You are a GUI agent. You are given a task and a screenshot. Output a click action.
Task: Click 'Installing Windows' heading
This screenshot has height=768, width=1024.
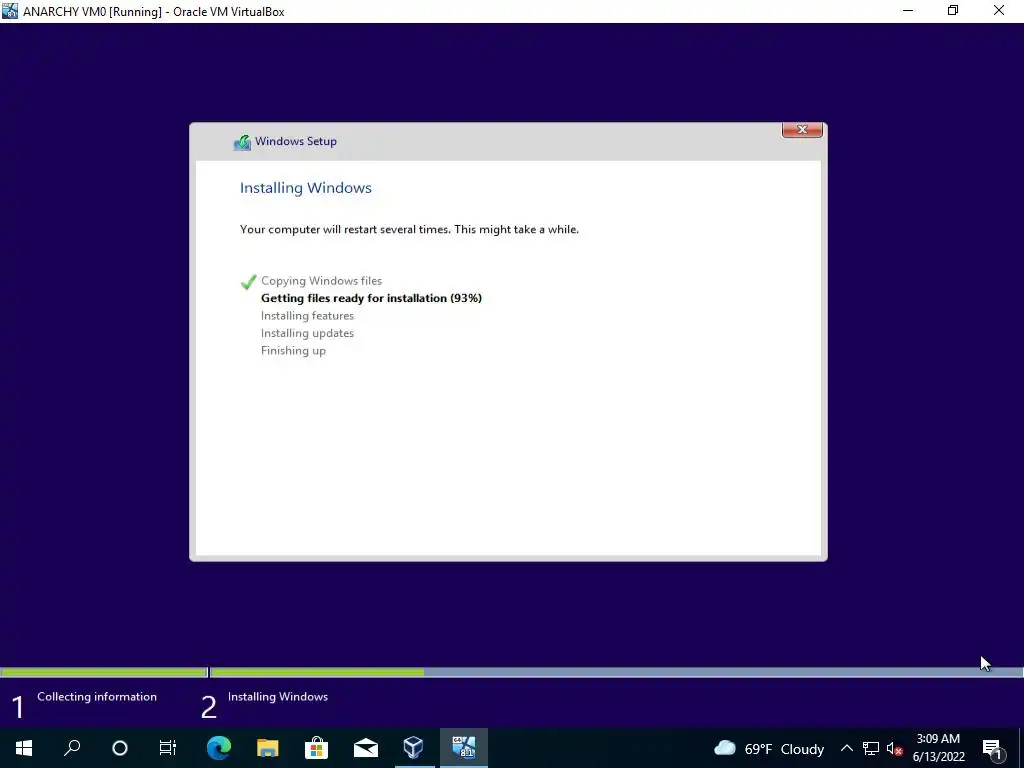306,188
